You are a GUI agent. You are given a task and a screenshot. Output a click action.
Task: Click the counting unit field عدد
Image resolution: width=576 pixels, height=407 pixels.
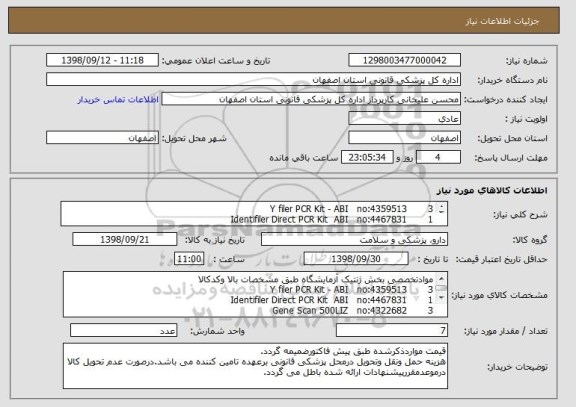click(123, 331)
